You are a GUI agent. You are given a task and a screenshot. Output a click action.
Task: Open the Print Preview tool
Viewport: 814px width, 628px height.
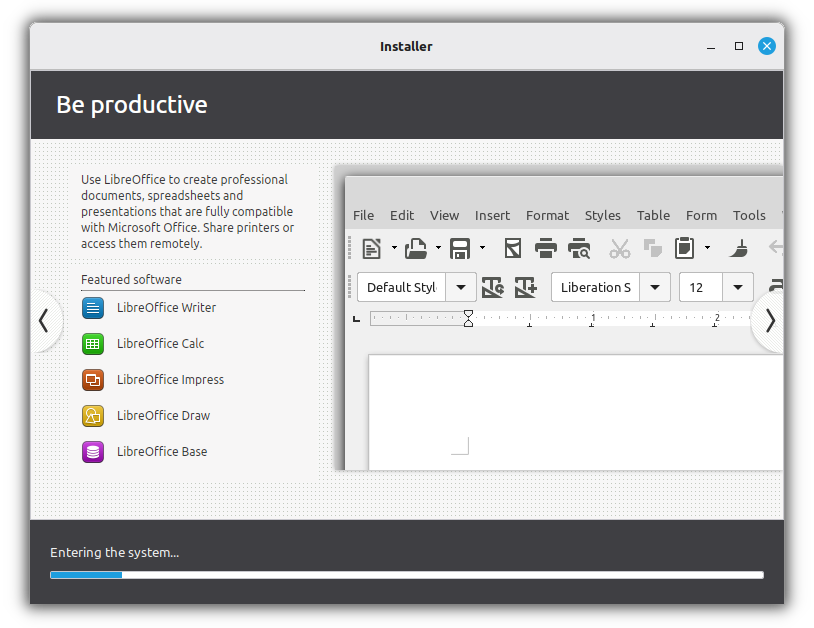(x=579, y=248)
